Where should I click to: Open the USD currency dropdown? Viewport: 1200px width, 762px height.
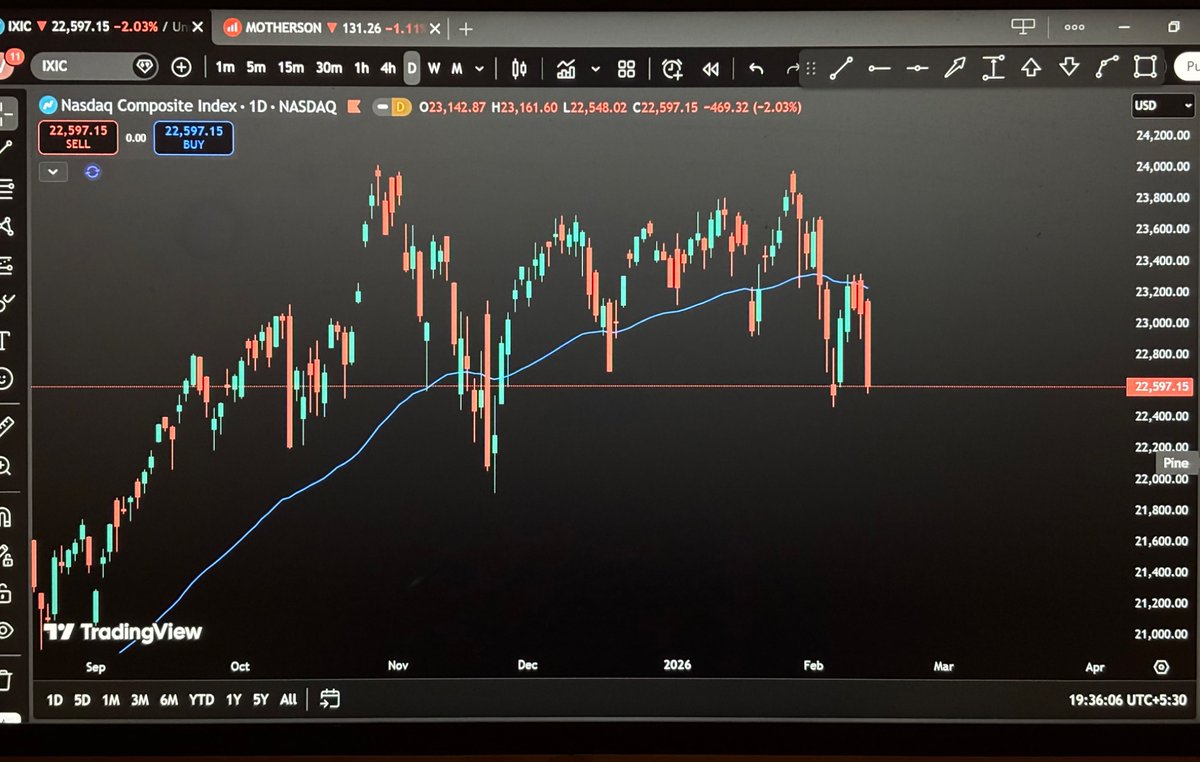[1163, 105]
